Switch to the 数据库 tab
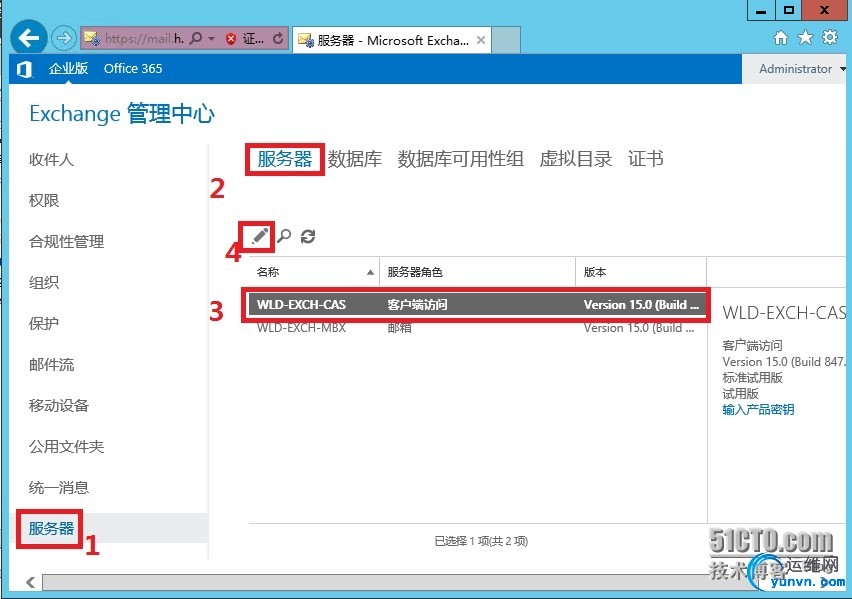 click(355, 159)
